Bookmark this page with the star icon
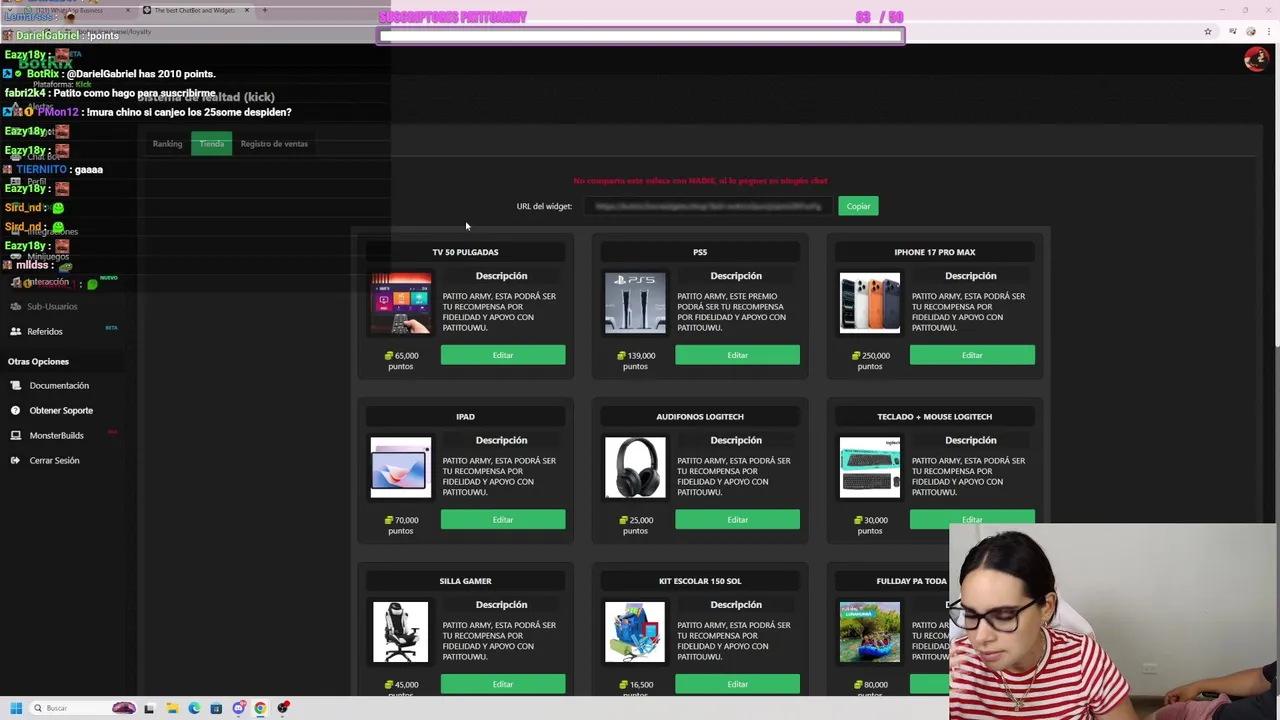Viewport: 1280px width, 720px height. click(x=1208, y=32)
